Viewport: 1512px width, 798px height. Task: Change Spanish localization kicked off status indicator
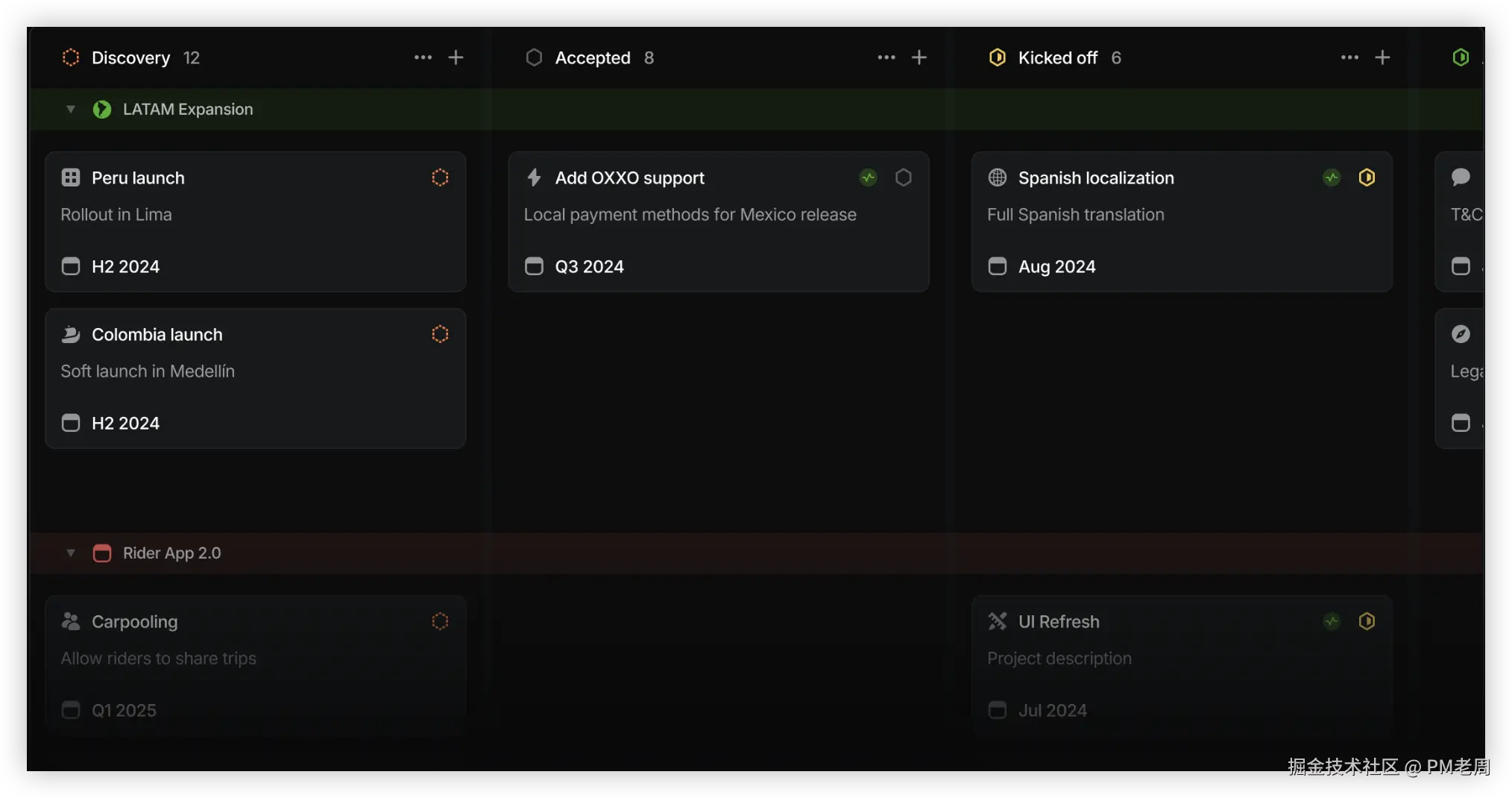pos(1367,177)
